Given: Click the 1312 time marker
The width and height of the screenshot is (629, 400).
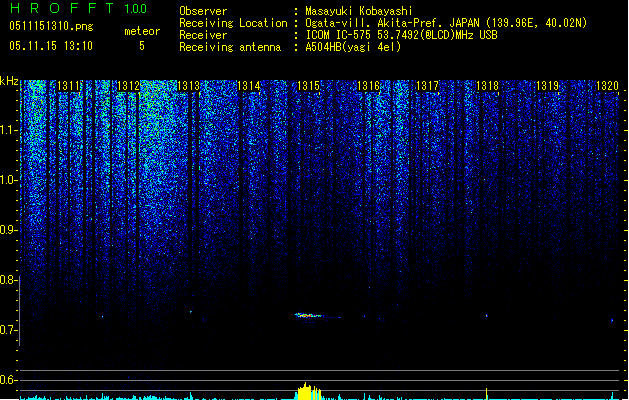Looking at the screenshot, I should (129, 86).
